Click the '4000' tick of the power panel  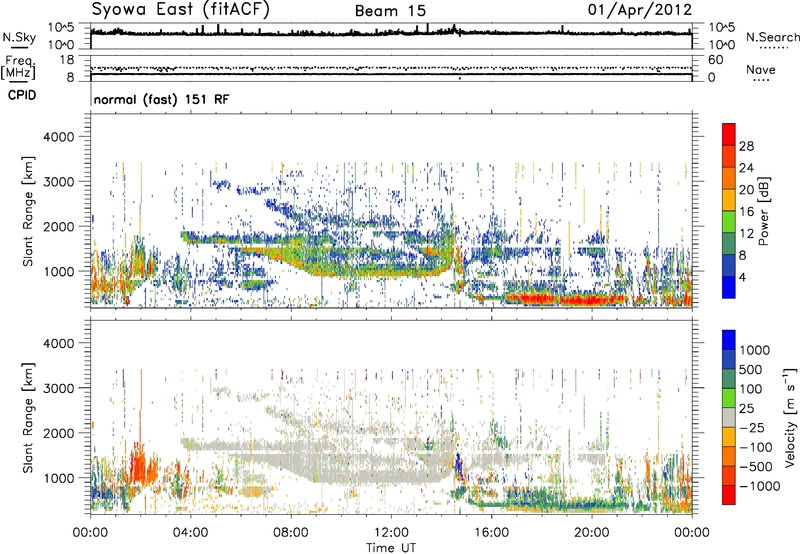58,137
